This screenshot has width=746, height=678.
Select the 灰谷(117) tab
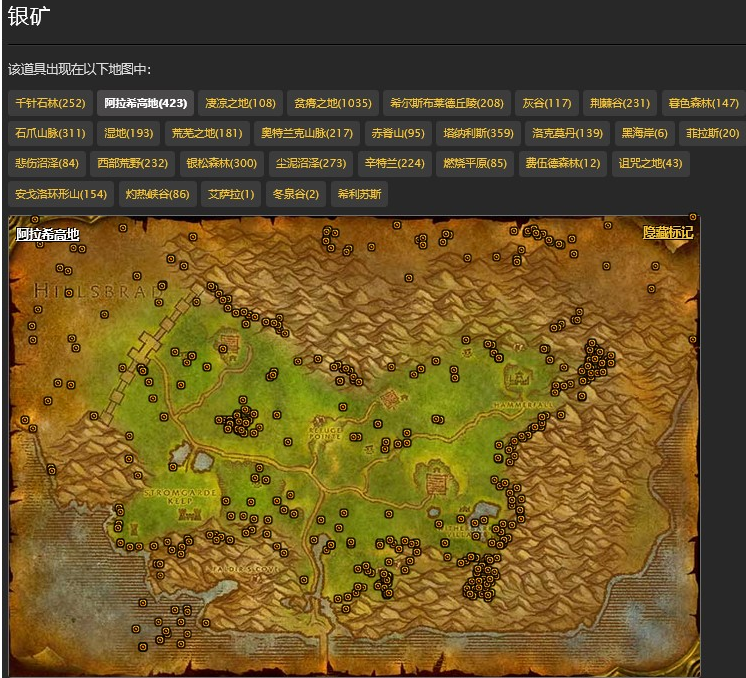coord(547,103)
